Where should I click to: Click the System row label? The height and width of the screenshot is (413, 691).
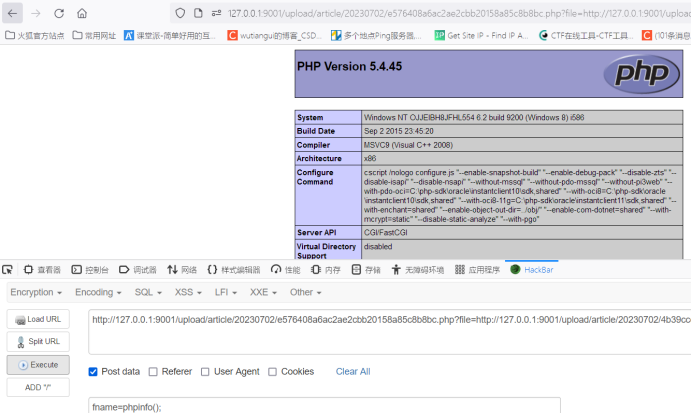(x=310, y=118)
